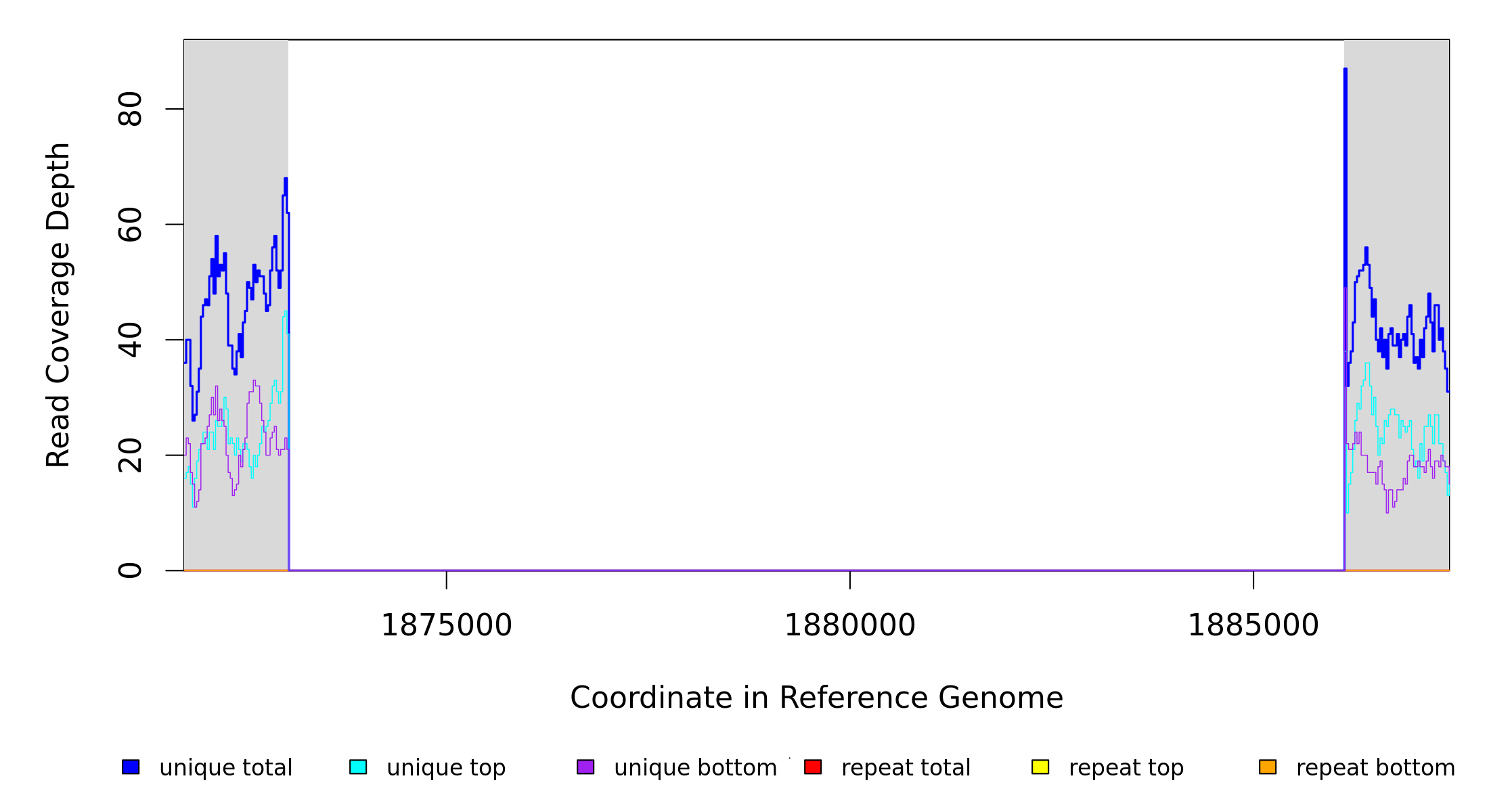Click the 'Coordinate in Reference Genome' axis title

pyautogui.click(x=816, y=698)
